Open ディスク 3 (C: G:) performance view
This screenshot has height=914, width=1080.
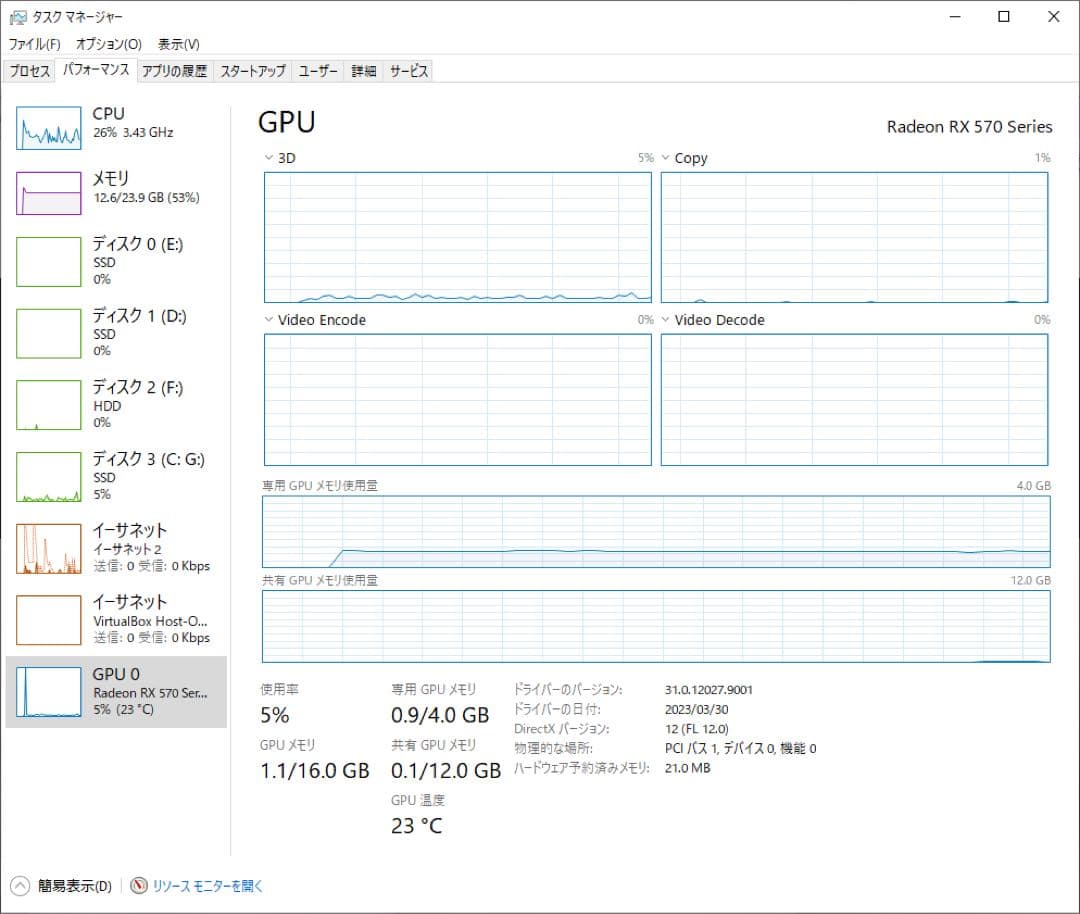(x=115, y=476)
